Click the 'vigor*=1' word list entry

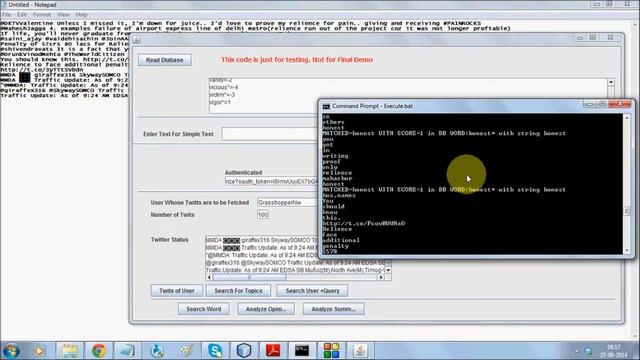pos(220,102)
